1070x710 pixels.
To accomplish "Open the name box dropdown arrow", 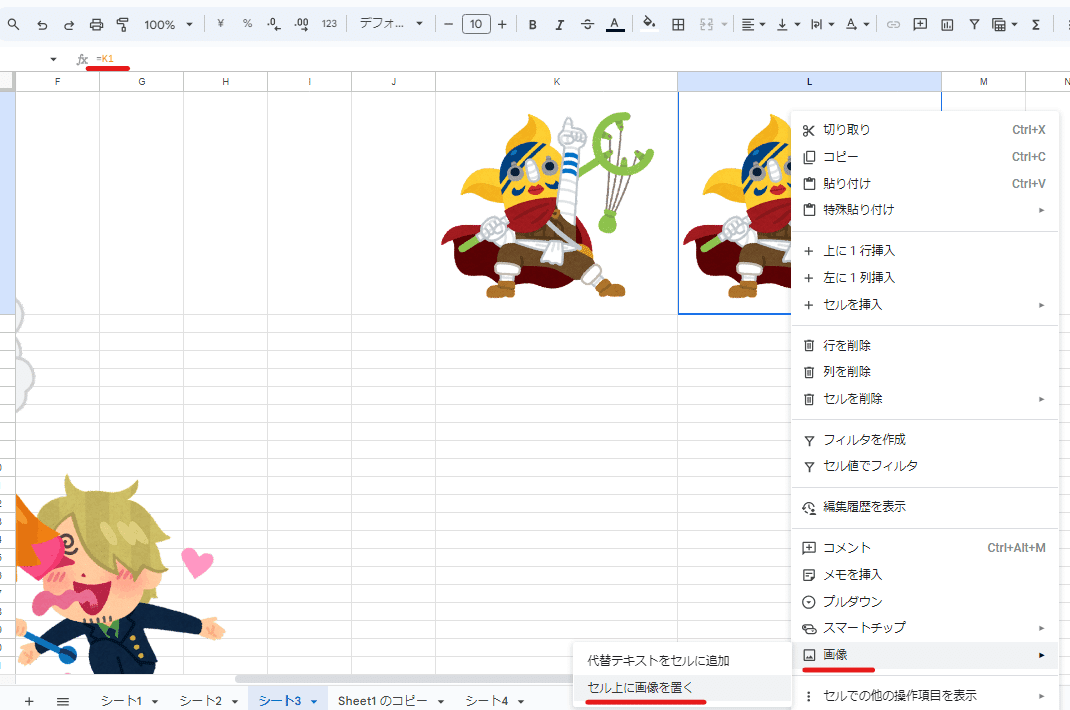I will coord(53,59).
